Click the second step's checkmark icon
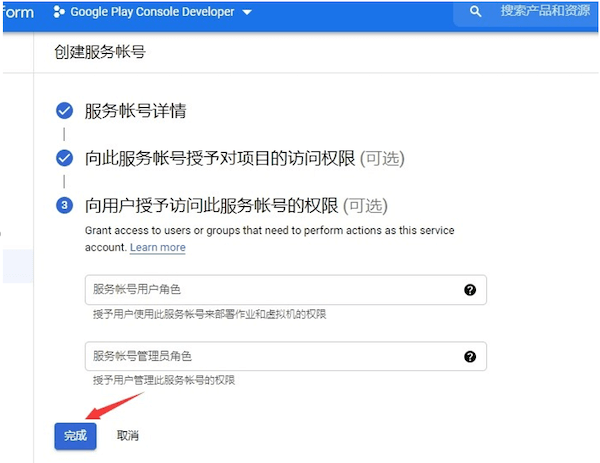This screenshot has width=600, height=463. [64, 158]
